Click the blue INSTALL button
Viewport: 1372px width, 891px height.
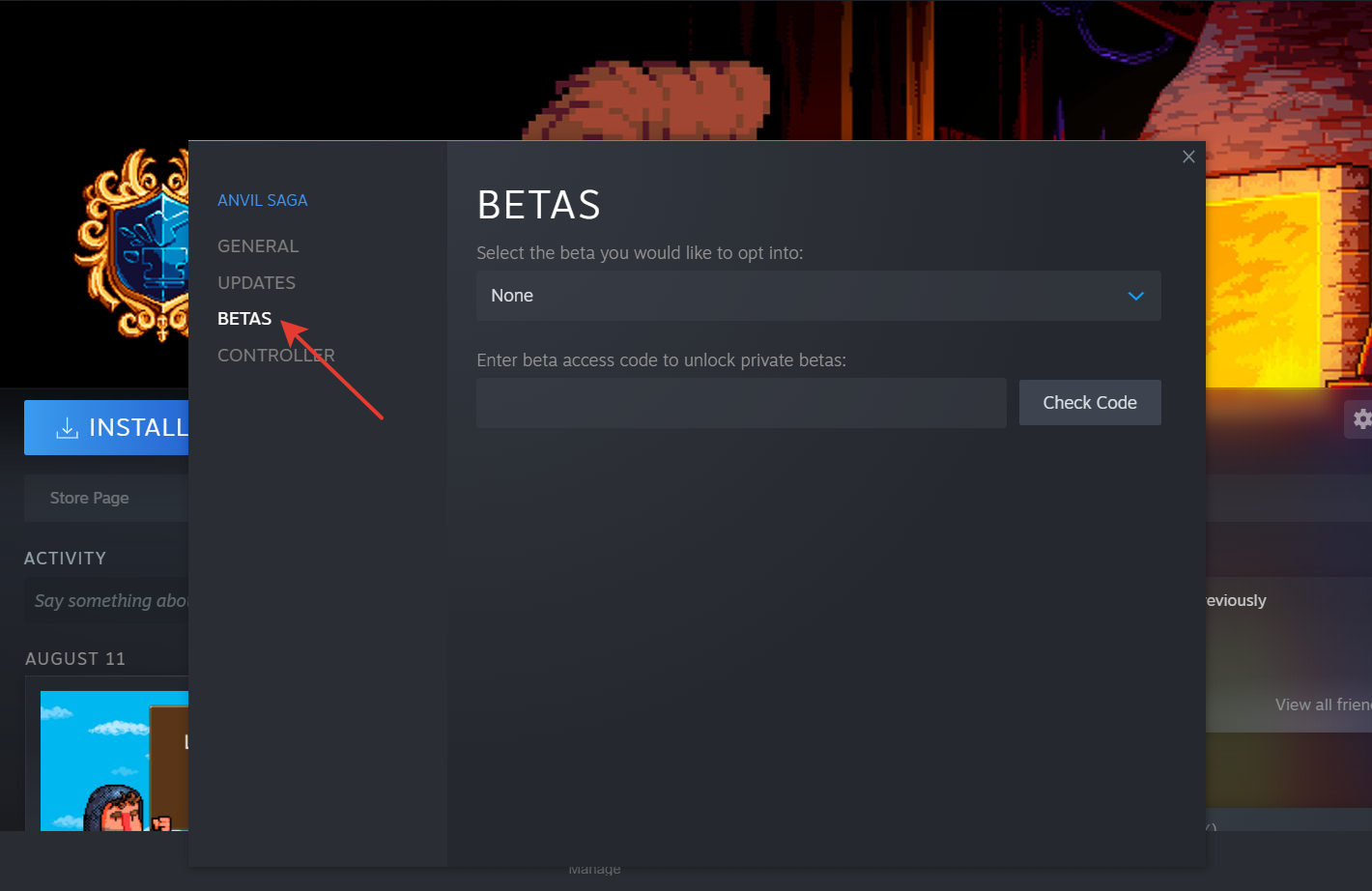tap(106, 427)
